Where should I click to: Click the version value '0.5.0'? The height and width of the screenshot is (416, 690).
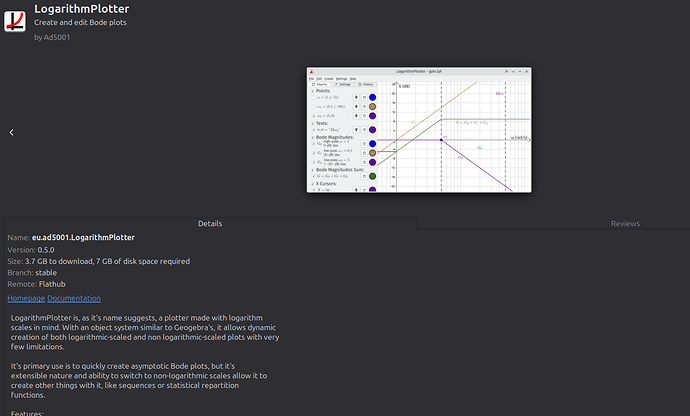(46, 250)
